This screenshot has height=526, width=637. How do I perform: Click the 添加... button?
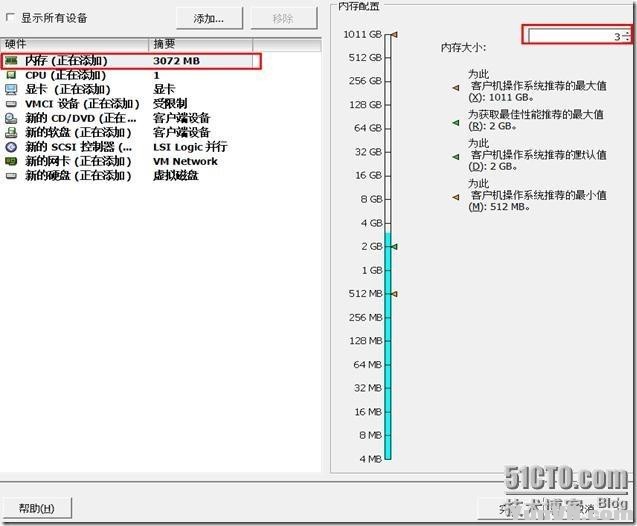(x=209, y=19)
